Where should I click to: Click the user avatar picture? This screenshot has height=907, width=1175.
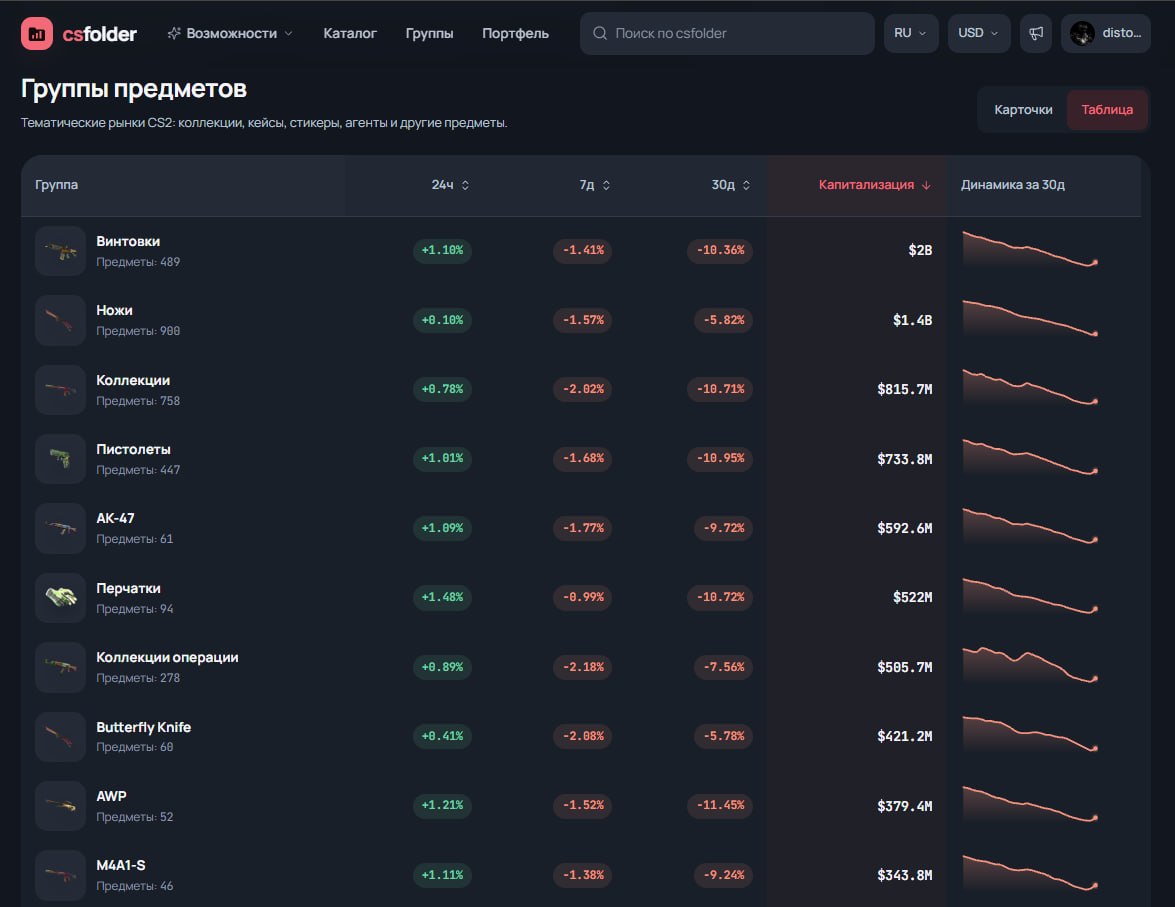(1082, 33)
